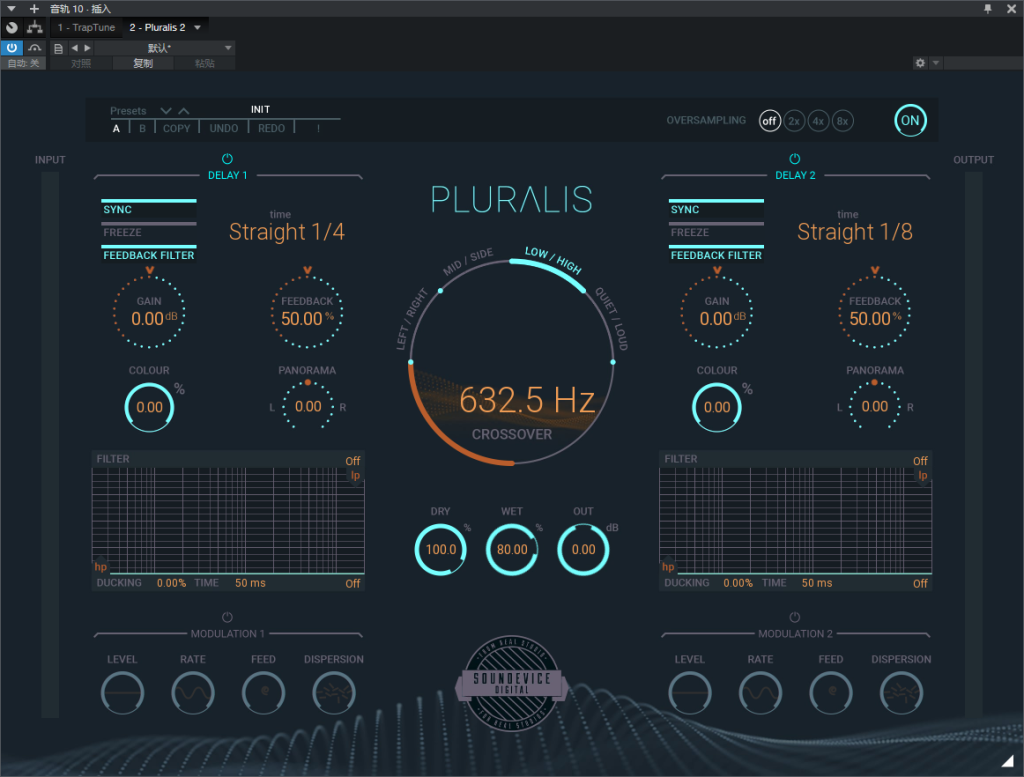Toggle FEEDBACK FILTER in Delay 1
This screenshot has height=777, width=1024.
pyautogui.click(x=149, y=254)
